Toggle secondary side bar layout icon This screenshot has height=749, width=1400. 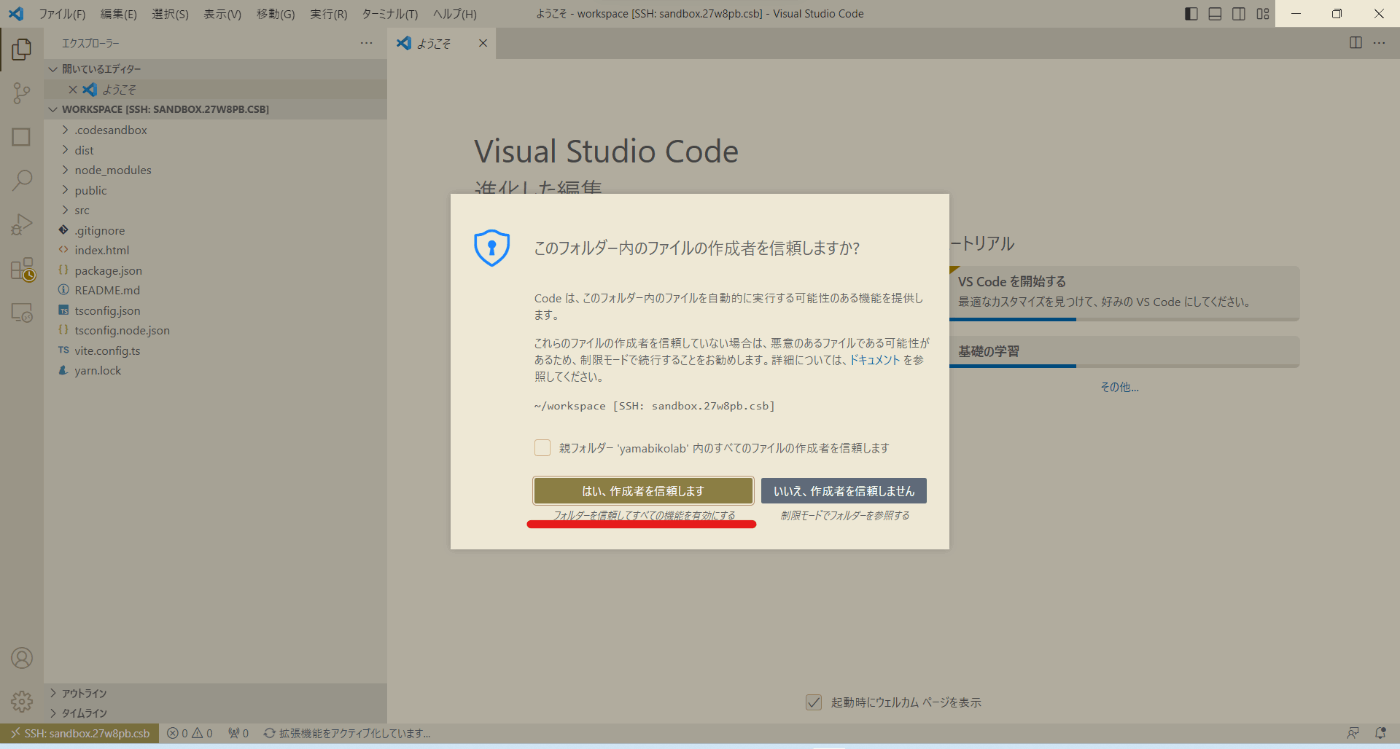pyautogui.click(x=1239, y=14)
